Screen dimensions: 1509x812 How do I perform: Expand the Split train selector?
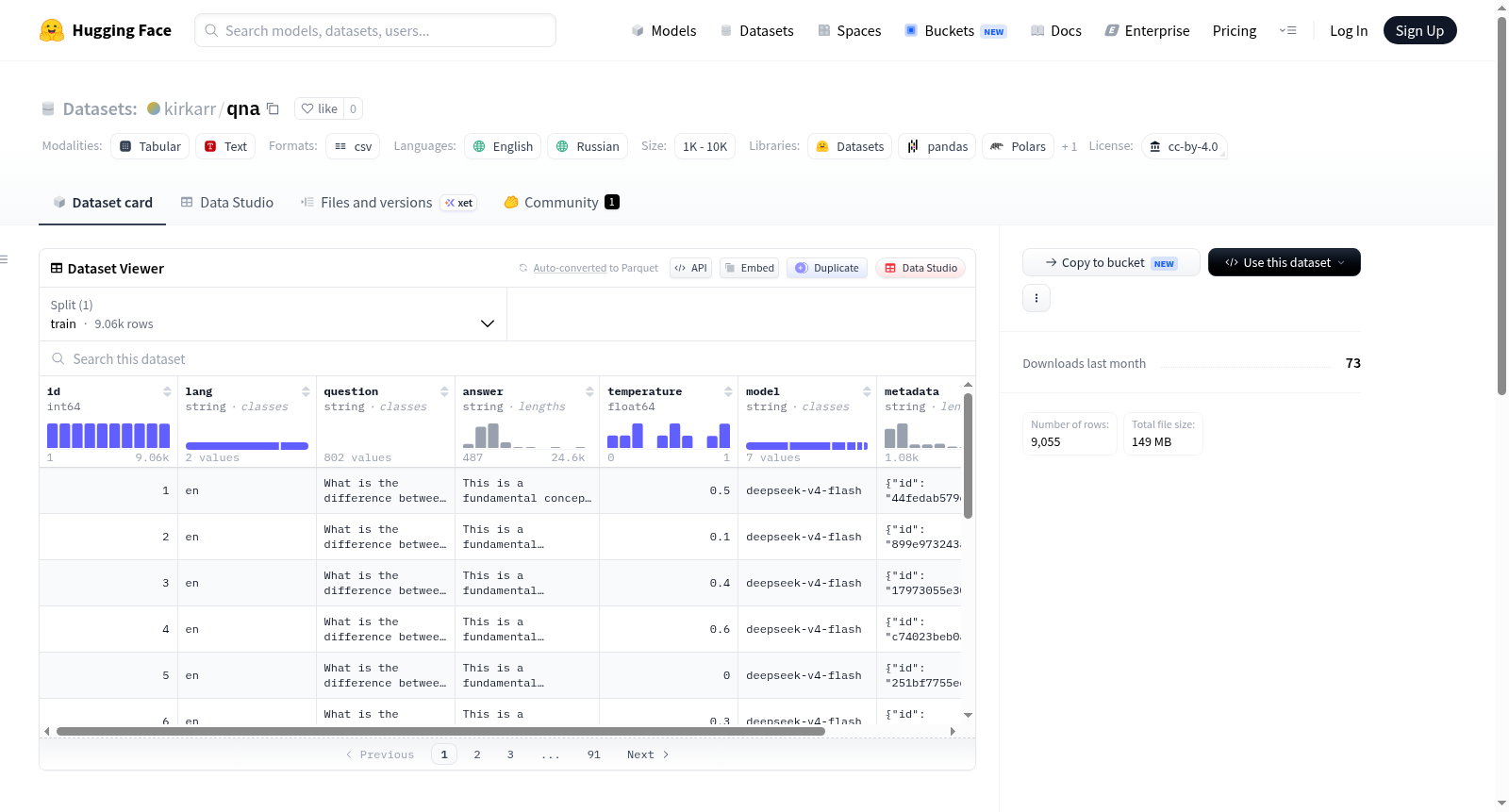273,314
